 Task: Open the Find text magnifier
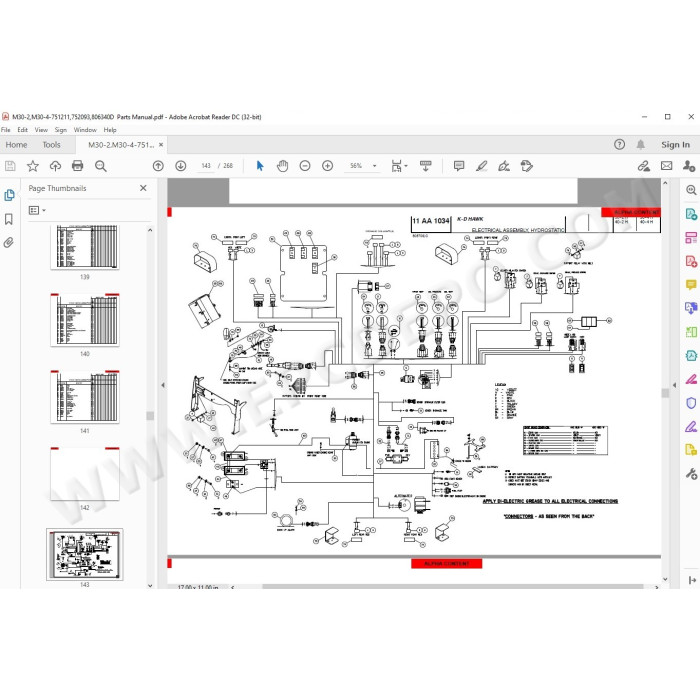click(x=101, y=166)
